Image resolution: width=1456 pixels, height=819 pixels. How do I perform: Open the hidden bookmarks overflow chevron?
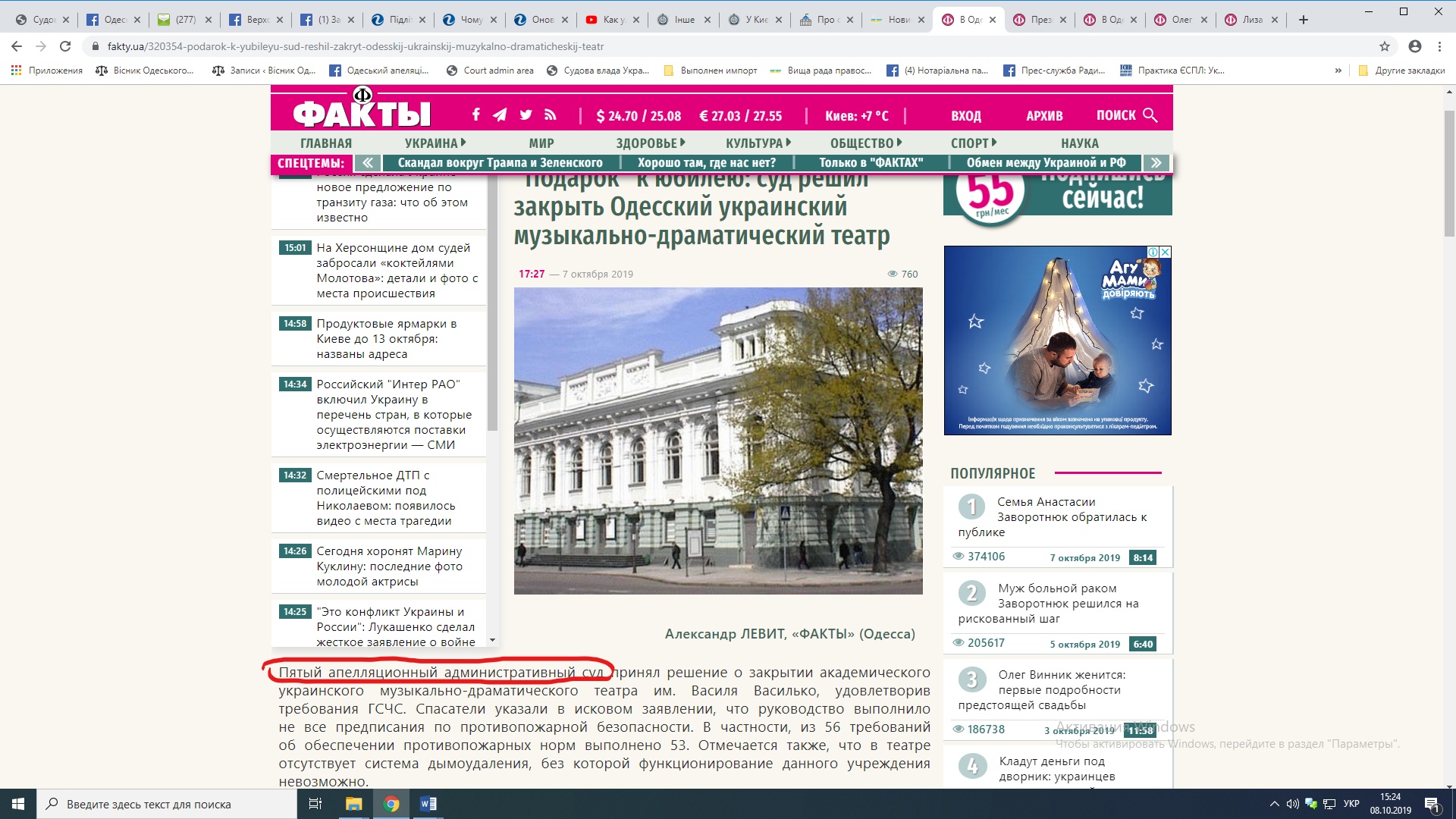tap(1338, 71)
